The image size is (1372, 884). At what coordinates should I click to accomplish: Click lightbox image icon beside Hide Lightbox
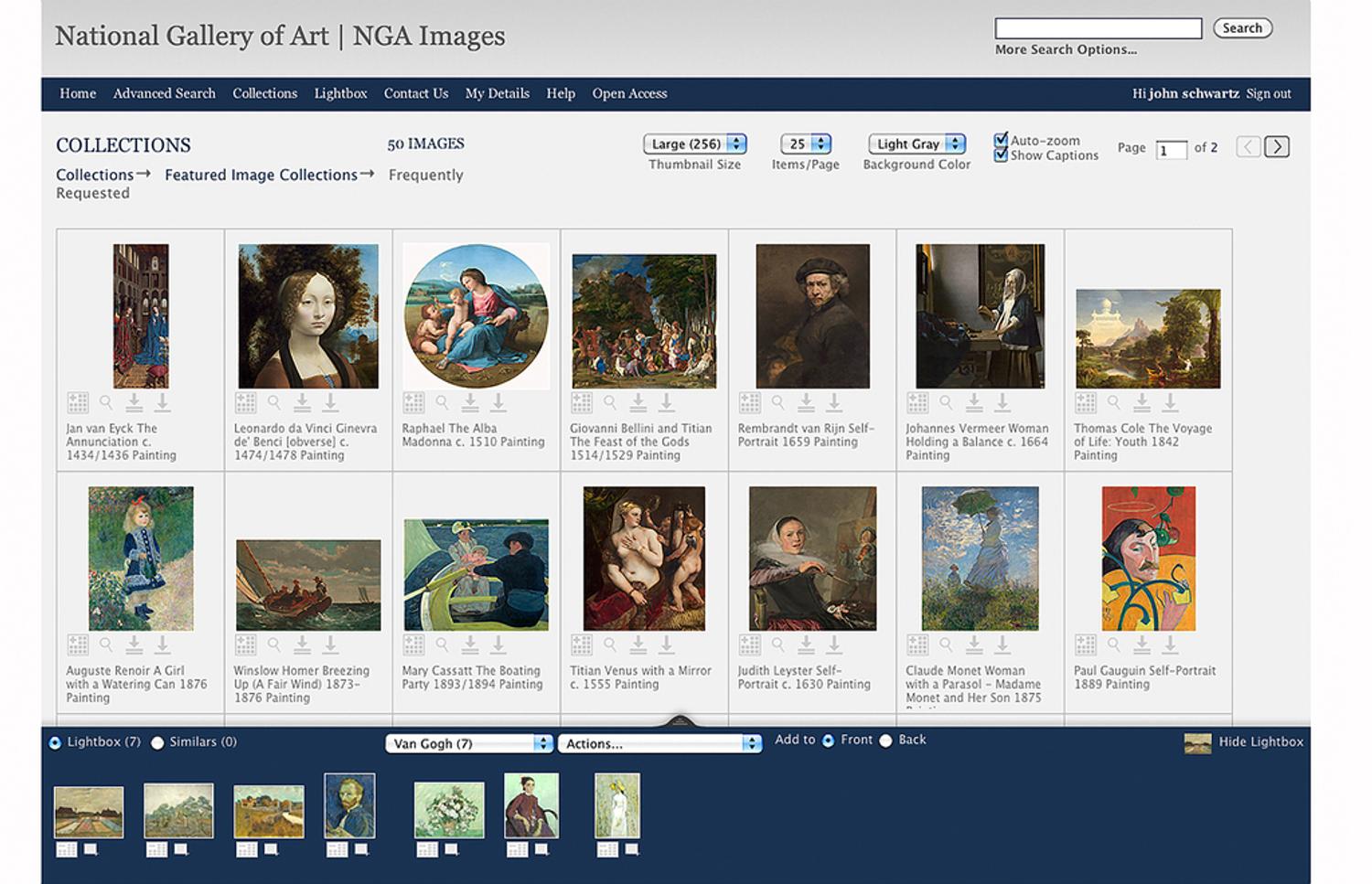click(x=1197, y=743)
